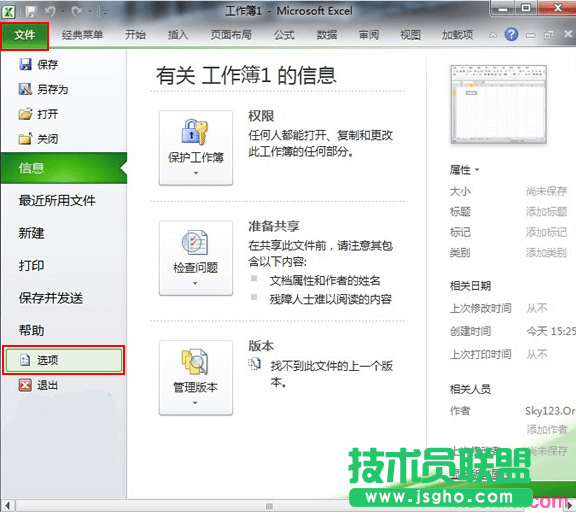Viewport: 576px width, 513px height.
Task: Click the 今天 15:25 creation time
Action: (550, 331)
